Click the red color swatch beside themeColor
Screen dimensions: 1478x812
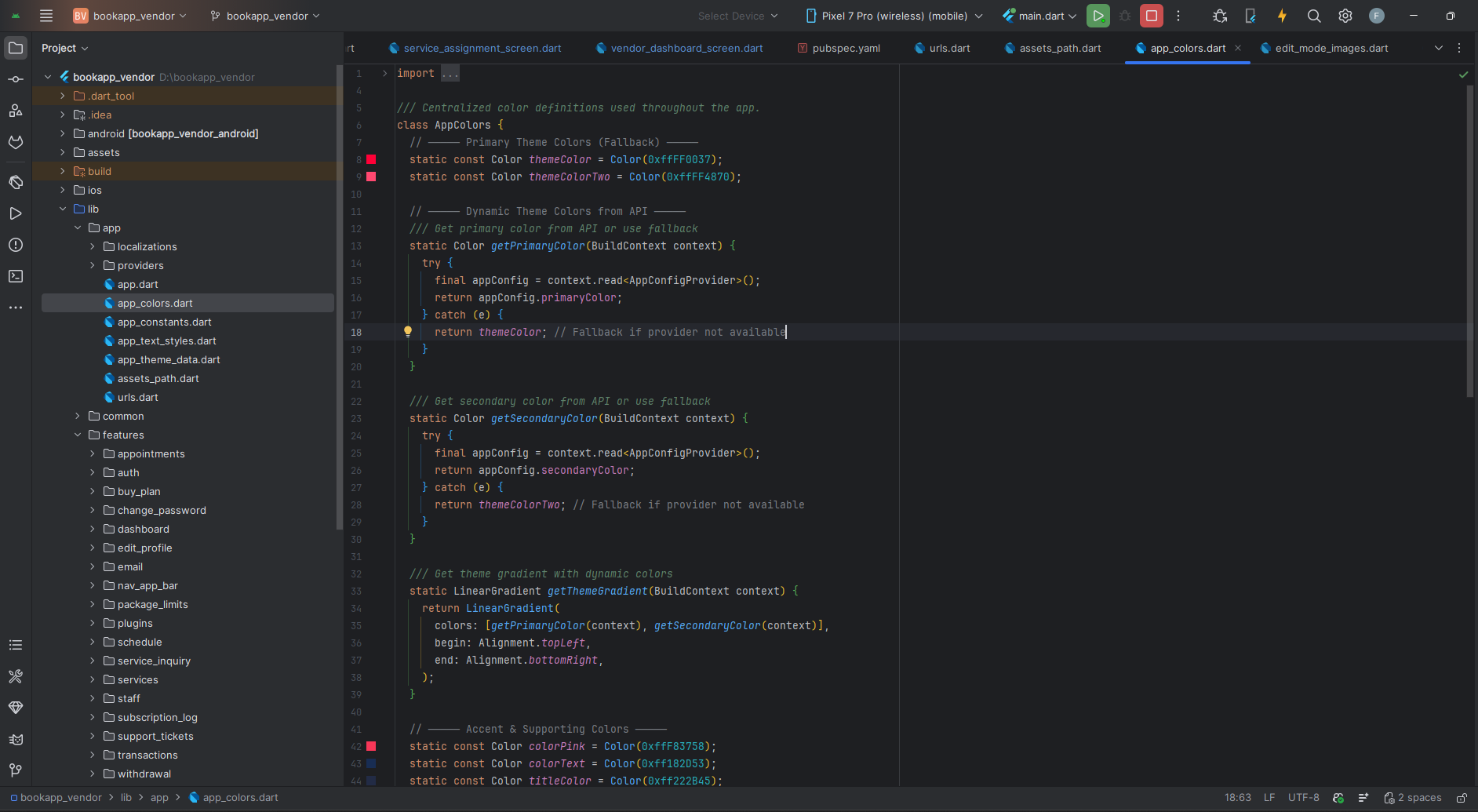point(372,159)
